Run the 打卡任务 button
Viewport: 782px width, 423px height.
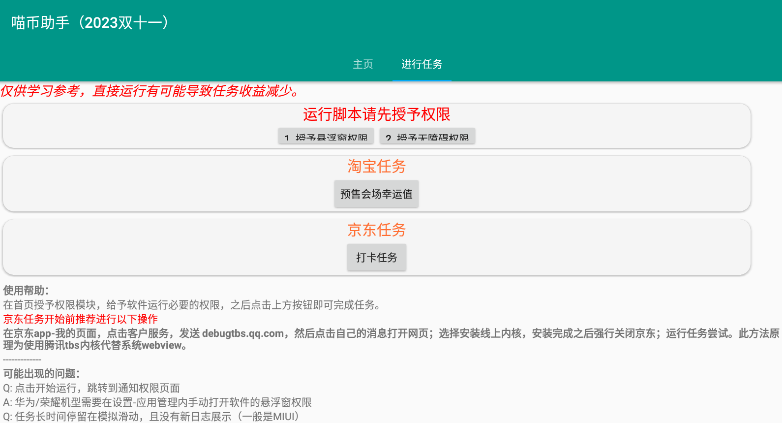pyautogui.click(x=377, y=258)
